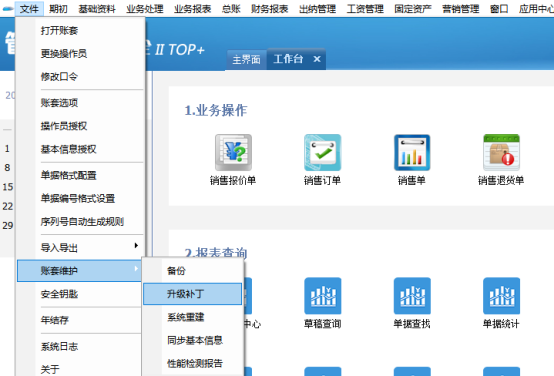
Task: Open the 单据查找 report icon
Action: [412, 296]
